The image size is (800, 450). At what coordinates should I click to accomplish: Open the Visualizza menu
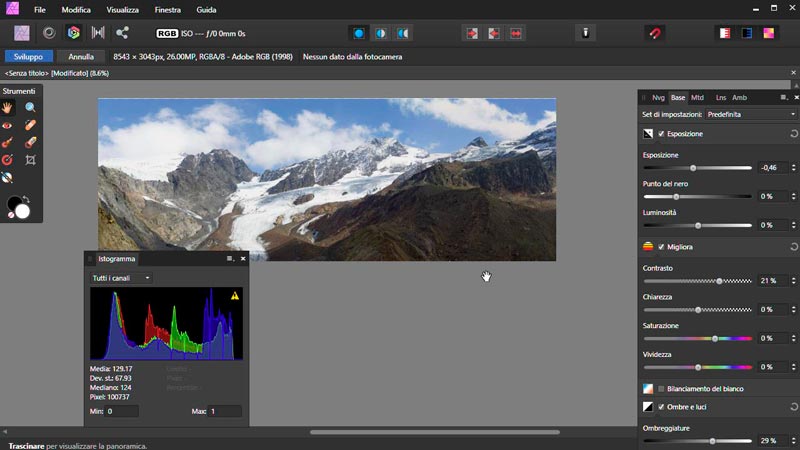pyautogui.click(x=122, y=10)
